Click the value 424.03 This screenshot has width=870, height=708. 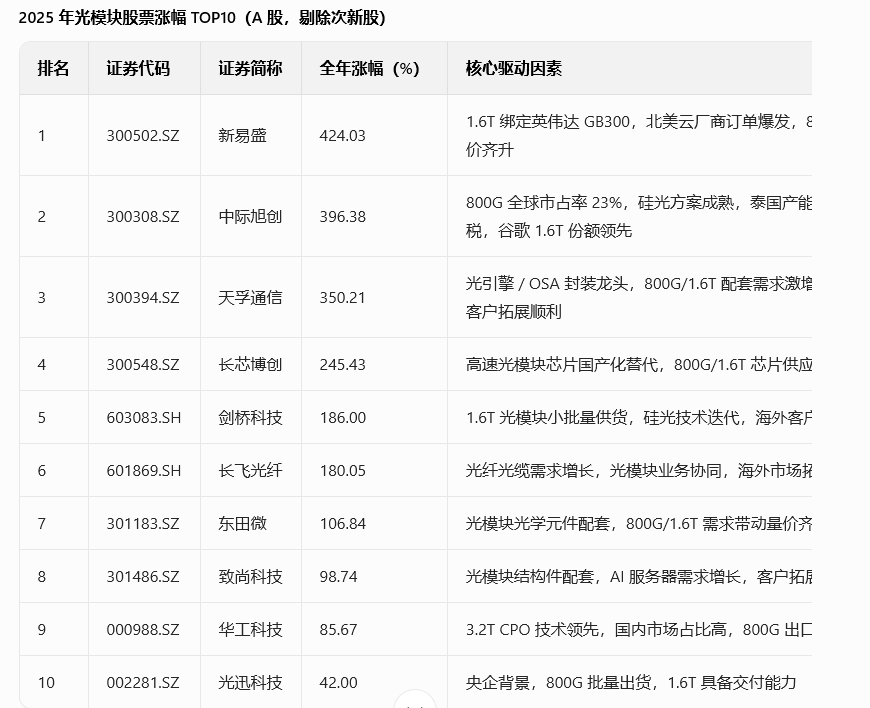coord(342,135)
